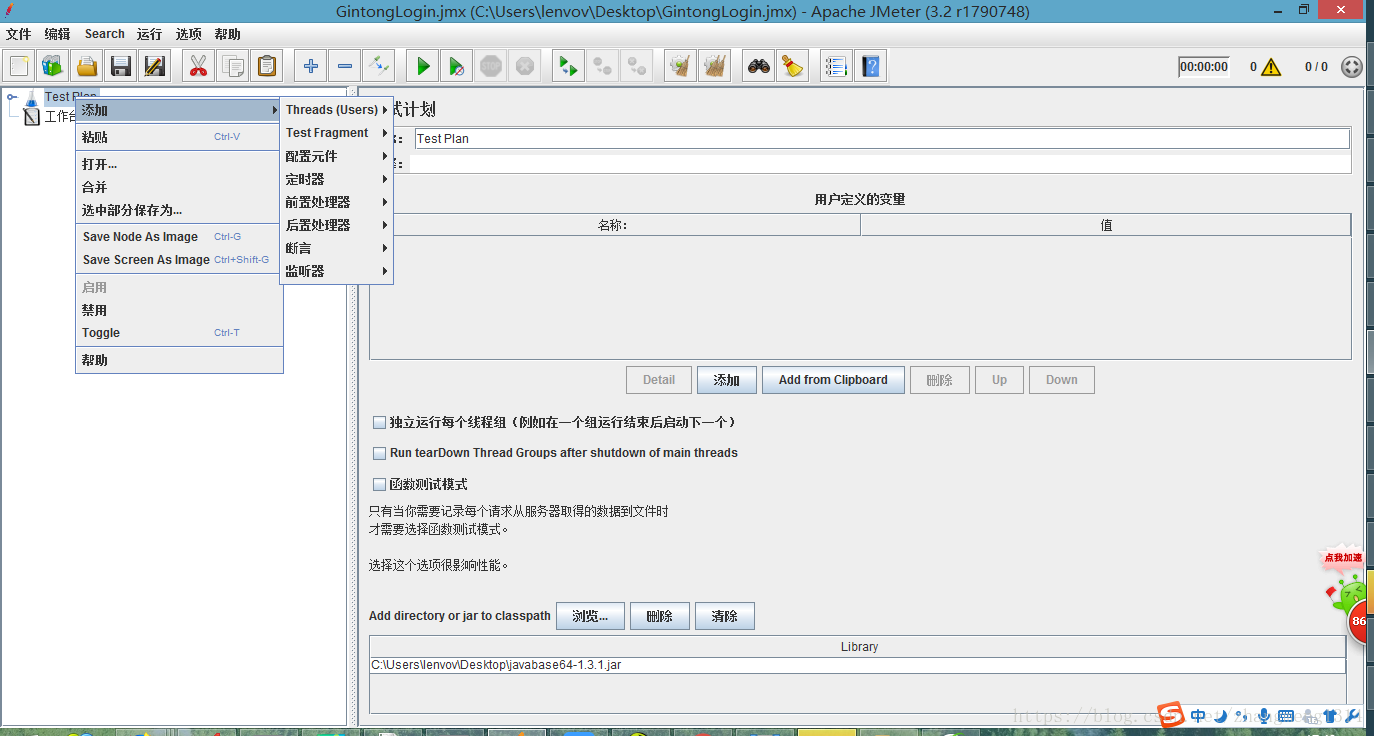Open the Templates toolbar icon
Image resolution: width=1374 pixels, height=736 pixels.
pos(53,67)
